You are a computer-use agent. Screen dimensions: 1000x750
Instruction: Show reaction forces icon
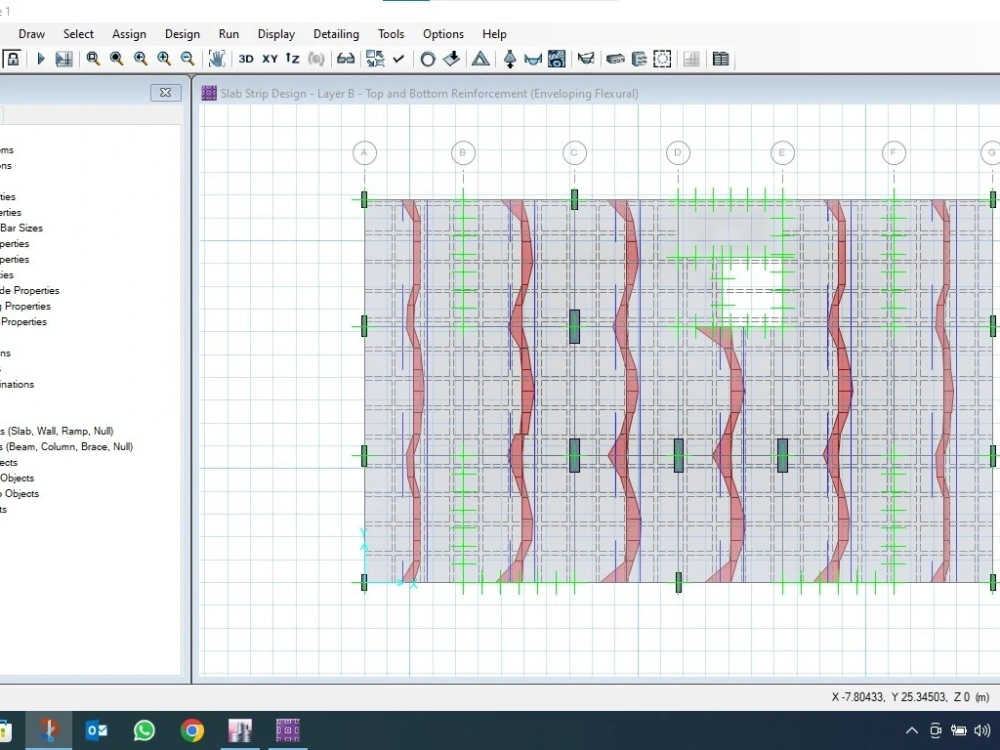pyautogui.click(x=510, y=59)
